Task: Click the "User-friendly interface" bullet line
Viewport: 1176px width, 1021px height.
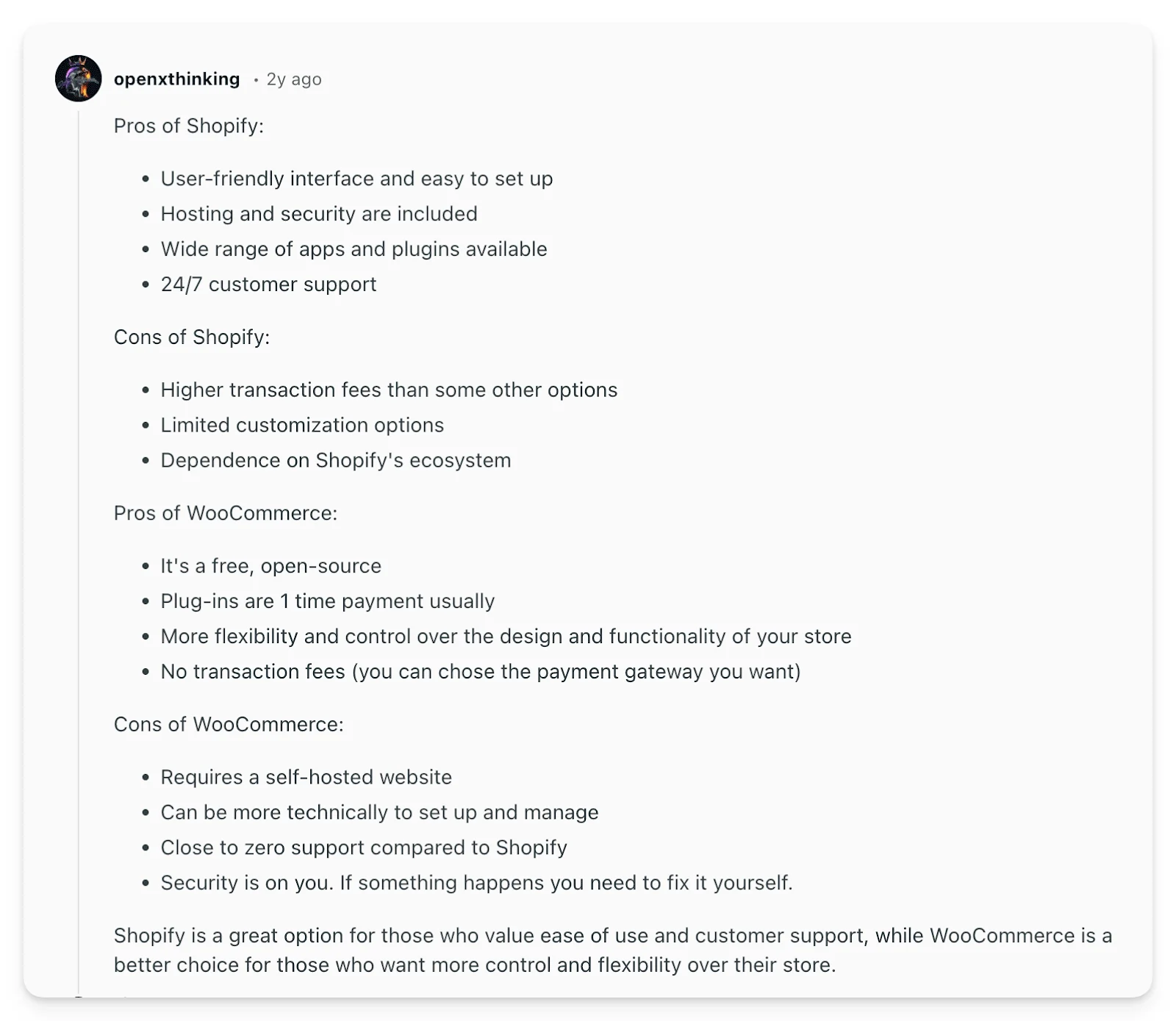Action: tap(356, 179)
